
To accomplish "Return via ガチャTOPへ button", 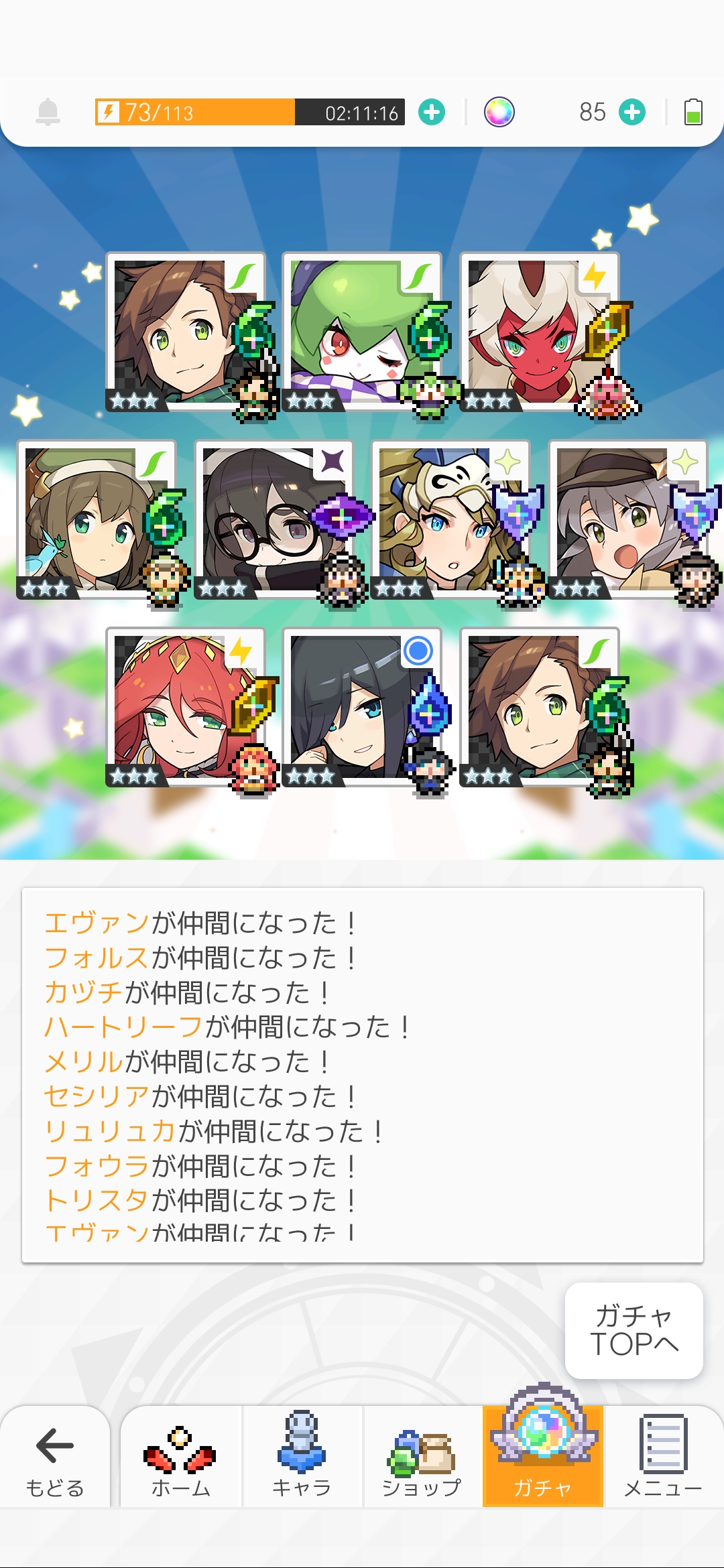I will click(x=634, y=1330).
